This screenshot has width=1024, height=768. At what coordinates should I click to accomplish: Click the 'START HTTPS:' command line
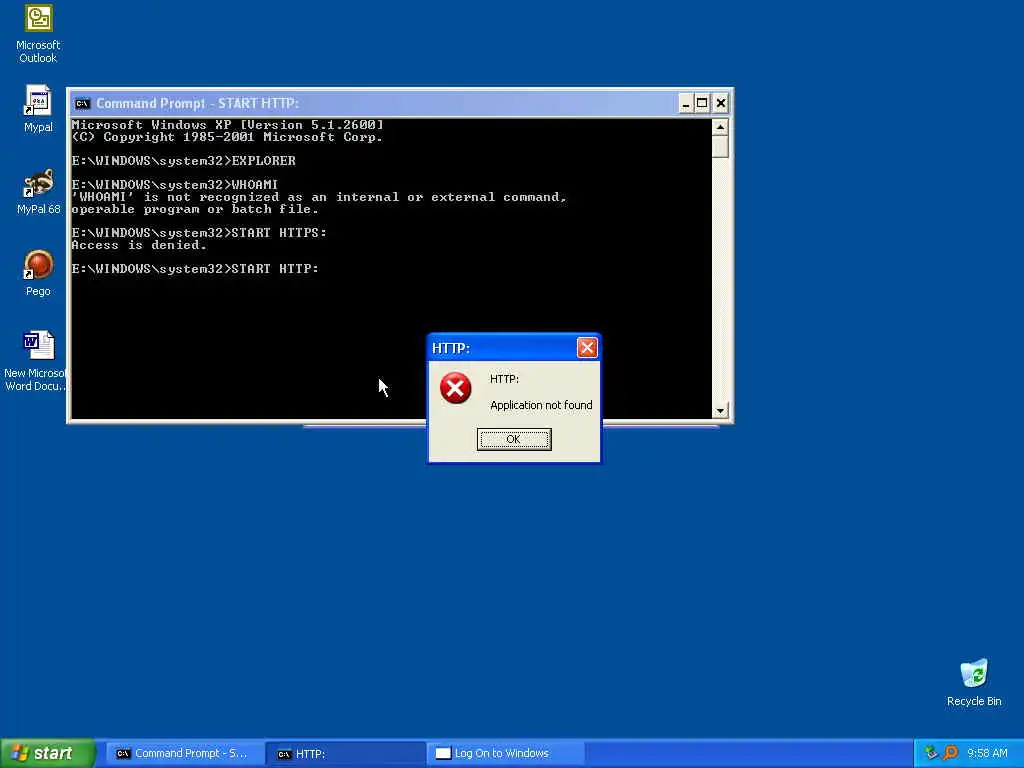199,232
